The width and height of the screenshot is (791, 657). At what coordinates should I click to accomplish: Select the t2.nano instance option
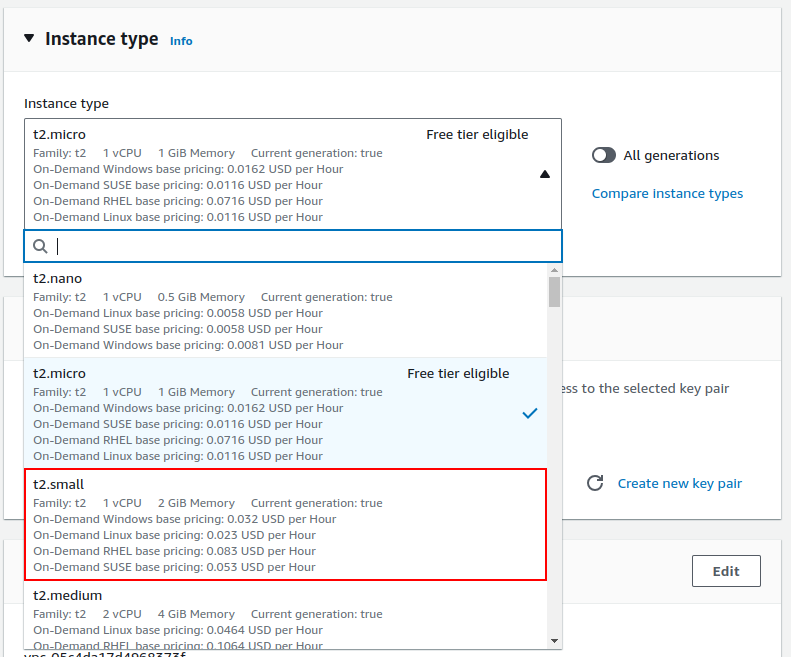click(285, 310)
